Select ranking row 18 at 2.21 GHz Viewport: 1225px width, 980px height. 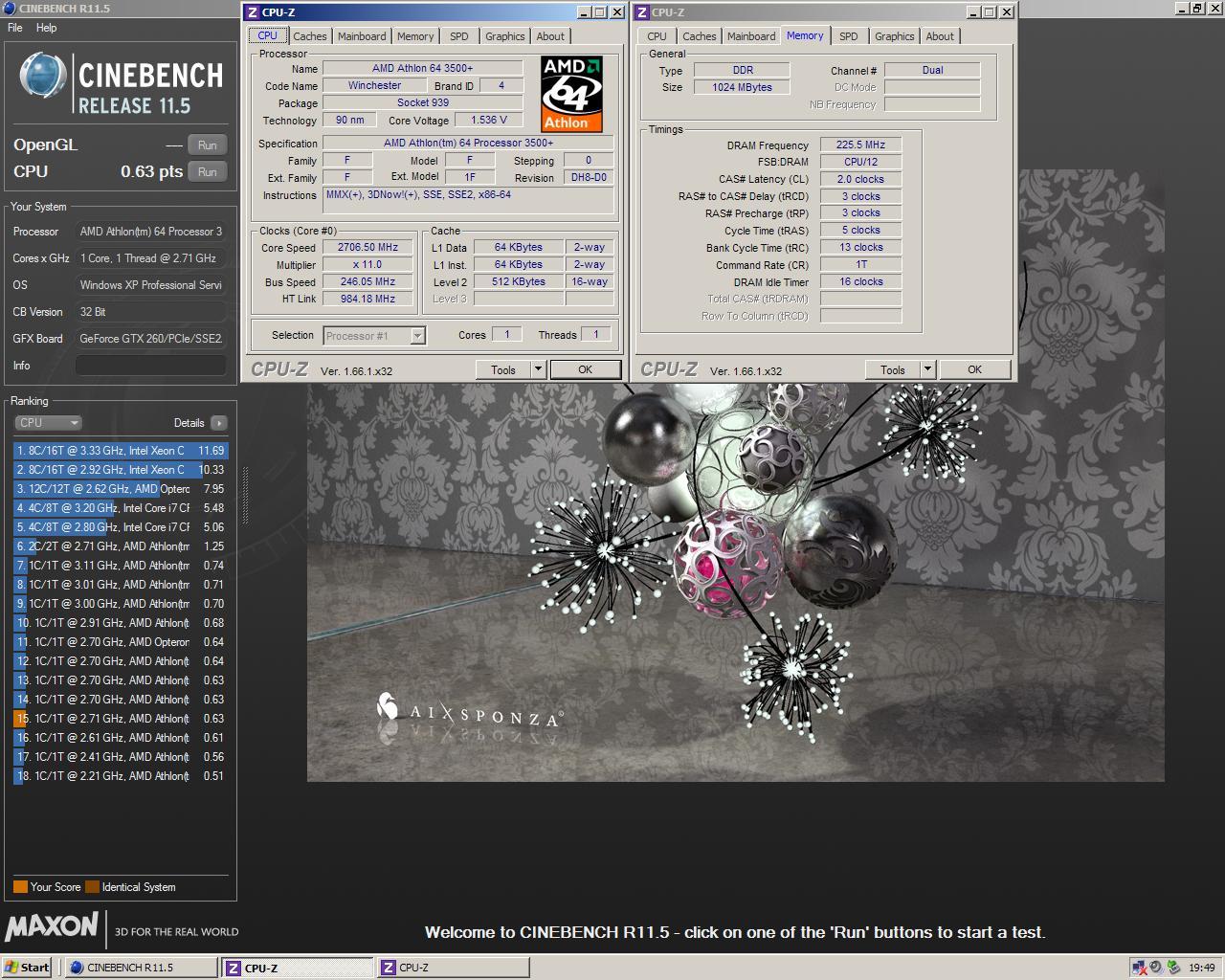pos(121,776)
